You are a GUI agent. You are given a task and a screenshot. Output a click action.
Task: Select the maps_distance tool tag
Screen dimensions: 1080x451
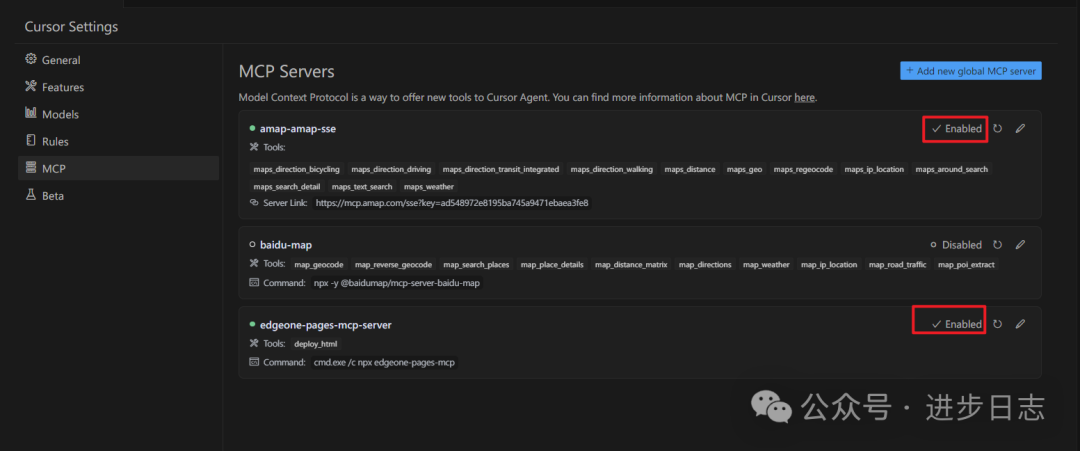tap(690, 169)
